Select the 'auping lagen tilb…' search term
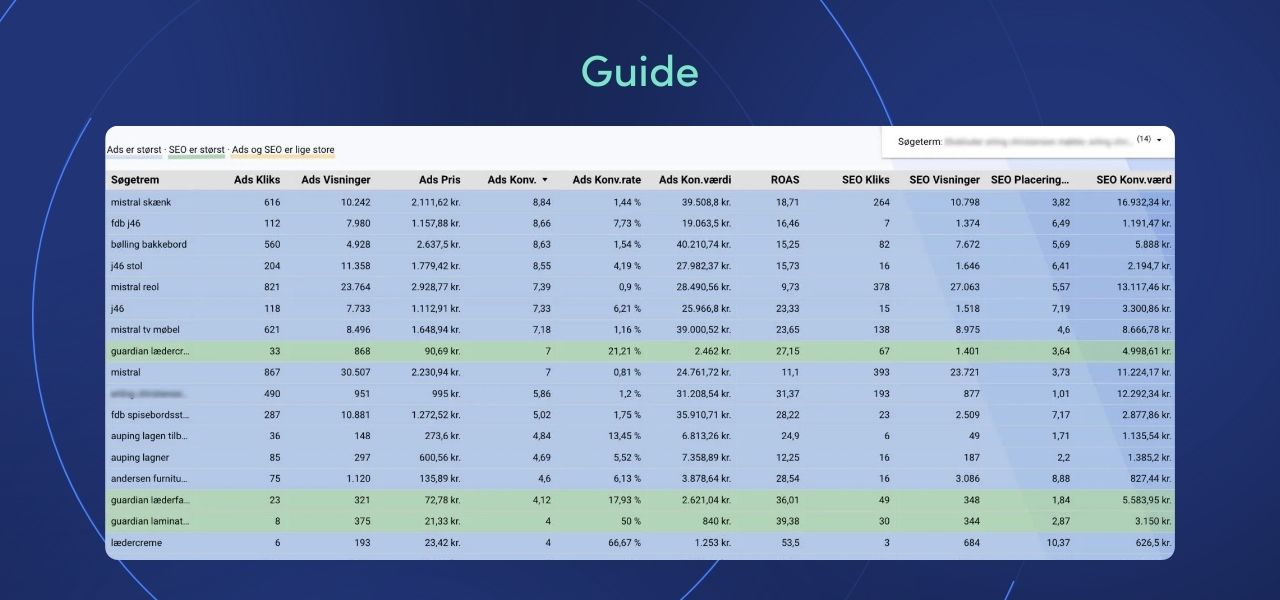The height and width of the screenshot is (600, 1280). click(x=149, y=436)
